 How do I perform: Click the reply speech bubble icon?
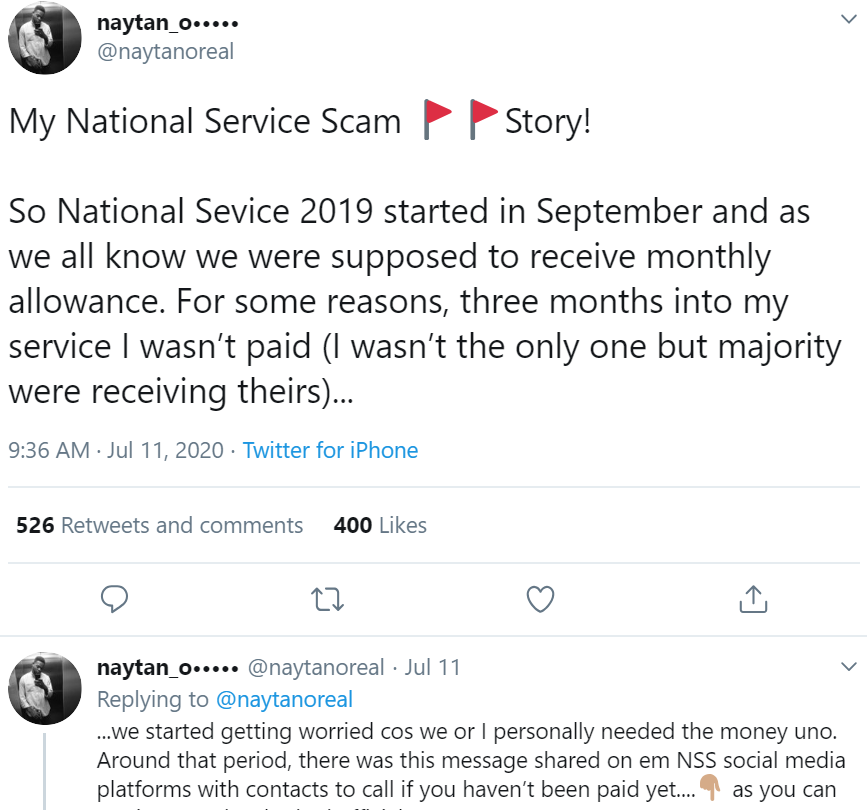115,598
